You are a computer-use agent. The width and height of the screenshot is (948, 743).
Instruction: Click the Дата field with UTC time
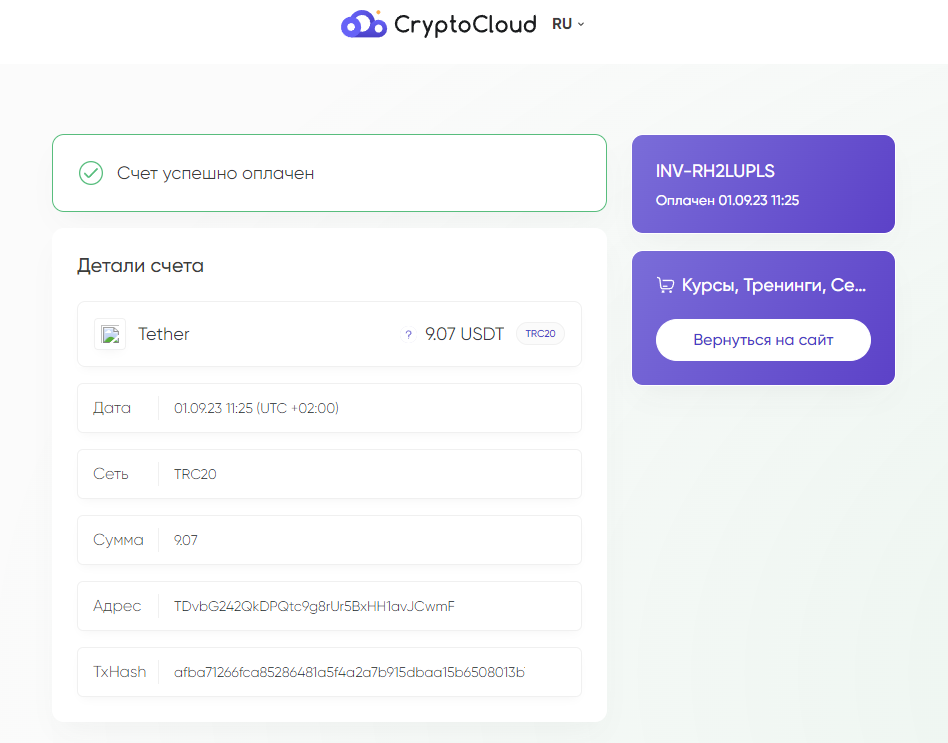[x=330, y=408]
